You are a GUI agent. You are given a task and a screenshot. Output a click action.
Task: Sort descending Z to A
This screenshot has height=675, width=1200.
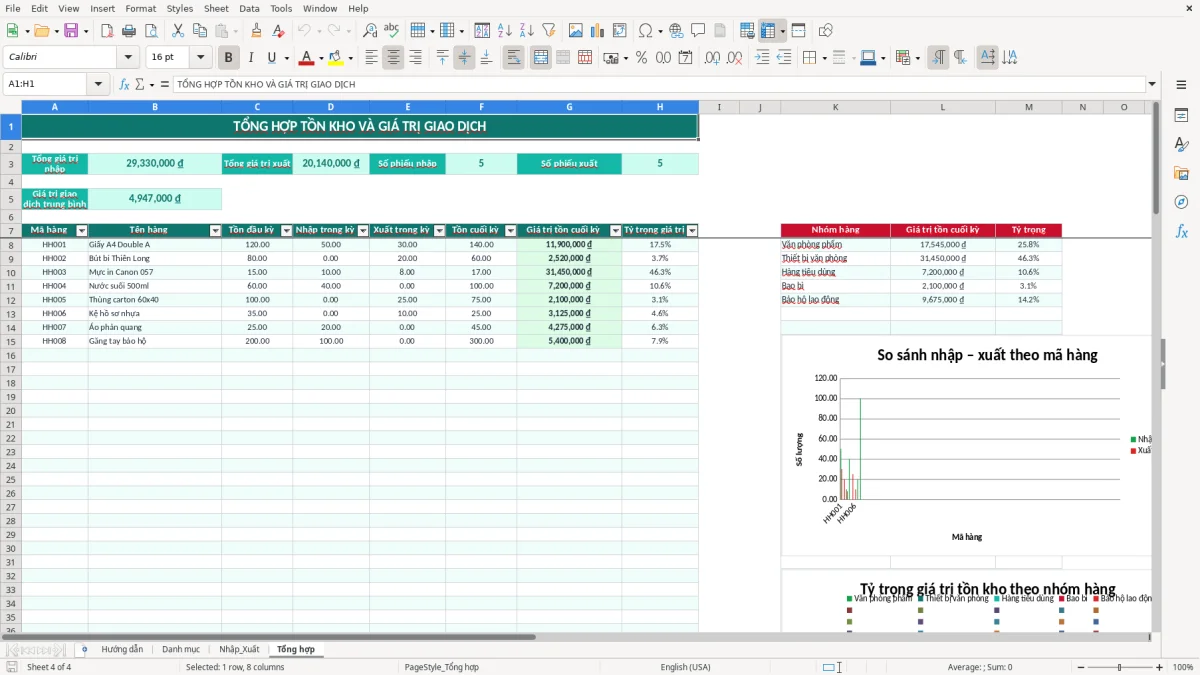click(526, 31)
